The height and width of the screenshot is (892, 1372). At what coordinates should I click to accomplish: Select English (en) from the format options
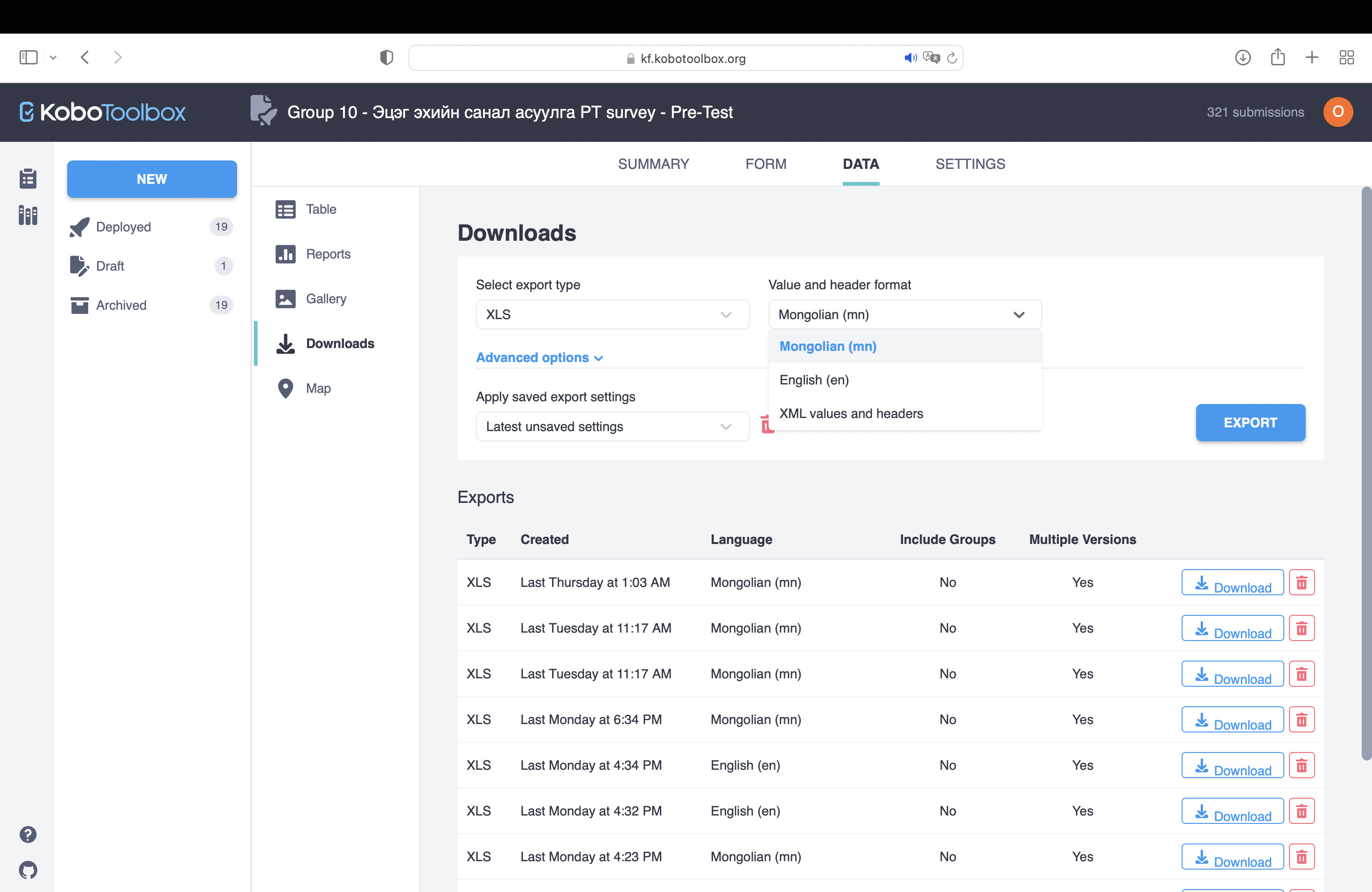pyautogui.click(x=813, y=380)
